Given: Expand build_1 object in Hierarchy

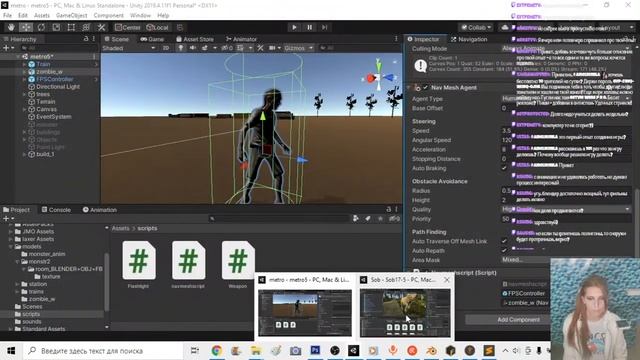Looking at the screenshot, I should click(x=24, y=154).
